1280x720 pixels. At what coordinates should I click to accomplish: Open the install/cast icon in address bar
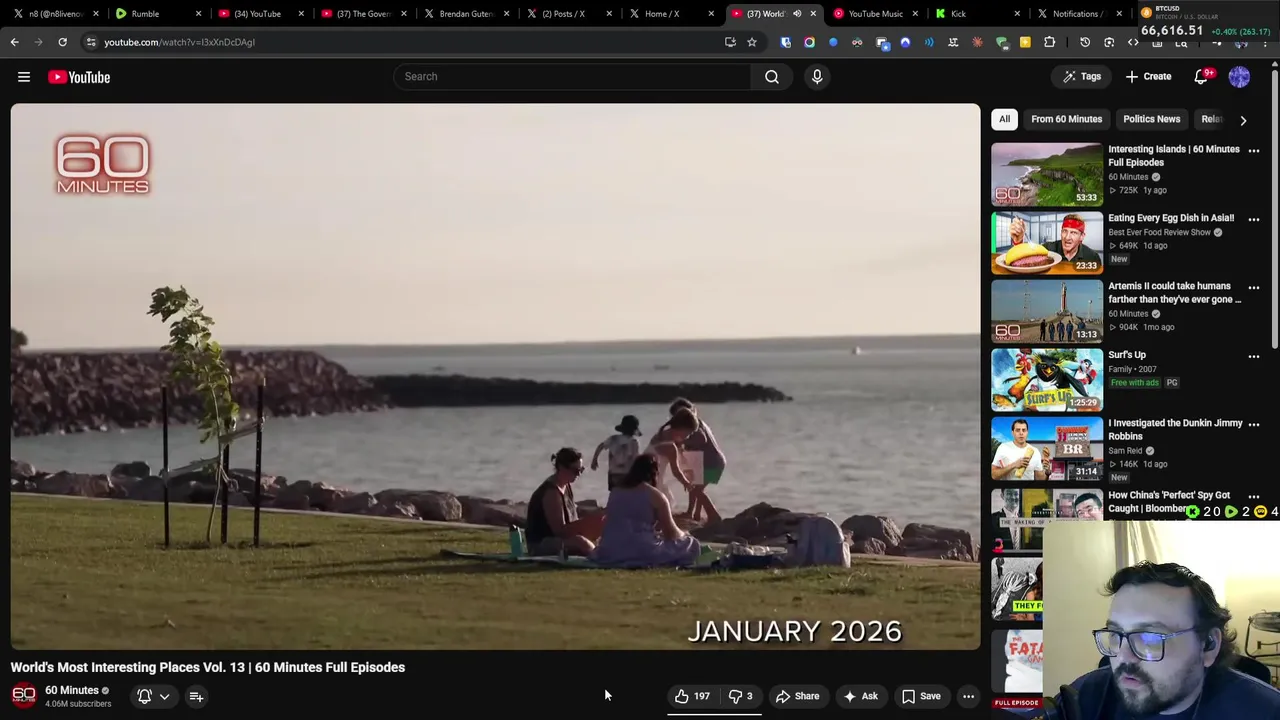pos(730,42)
